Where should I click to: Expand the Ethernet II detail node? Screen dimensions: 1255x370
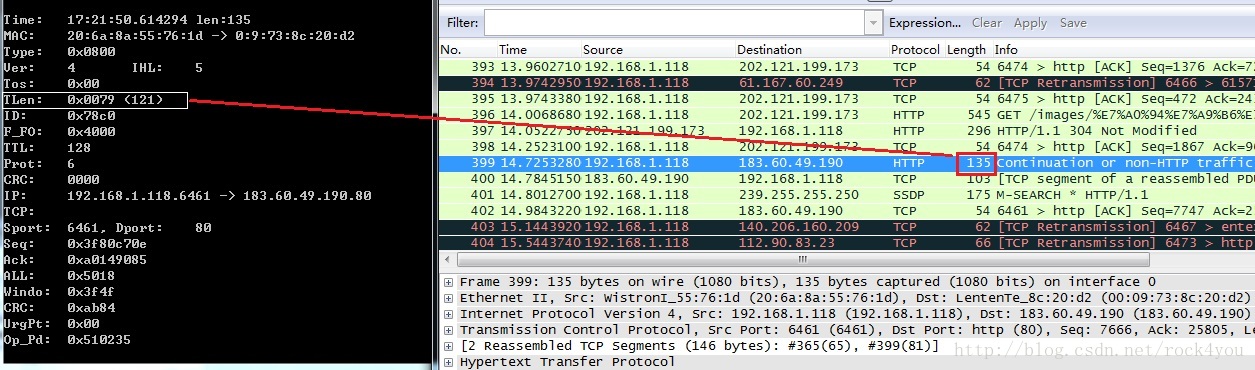pos(448,298)
